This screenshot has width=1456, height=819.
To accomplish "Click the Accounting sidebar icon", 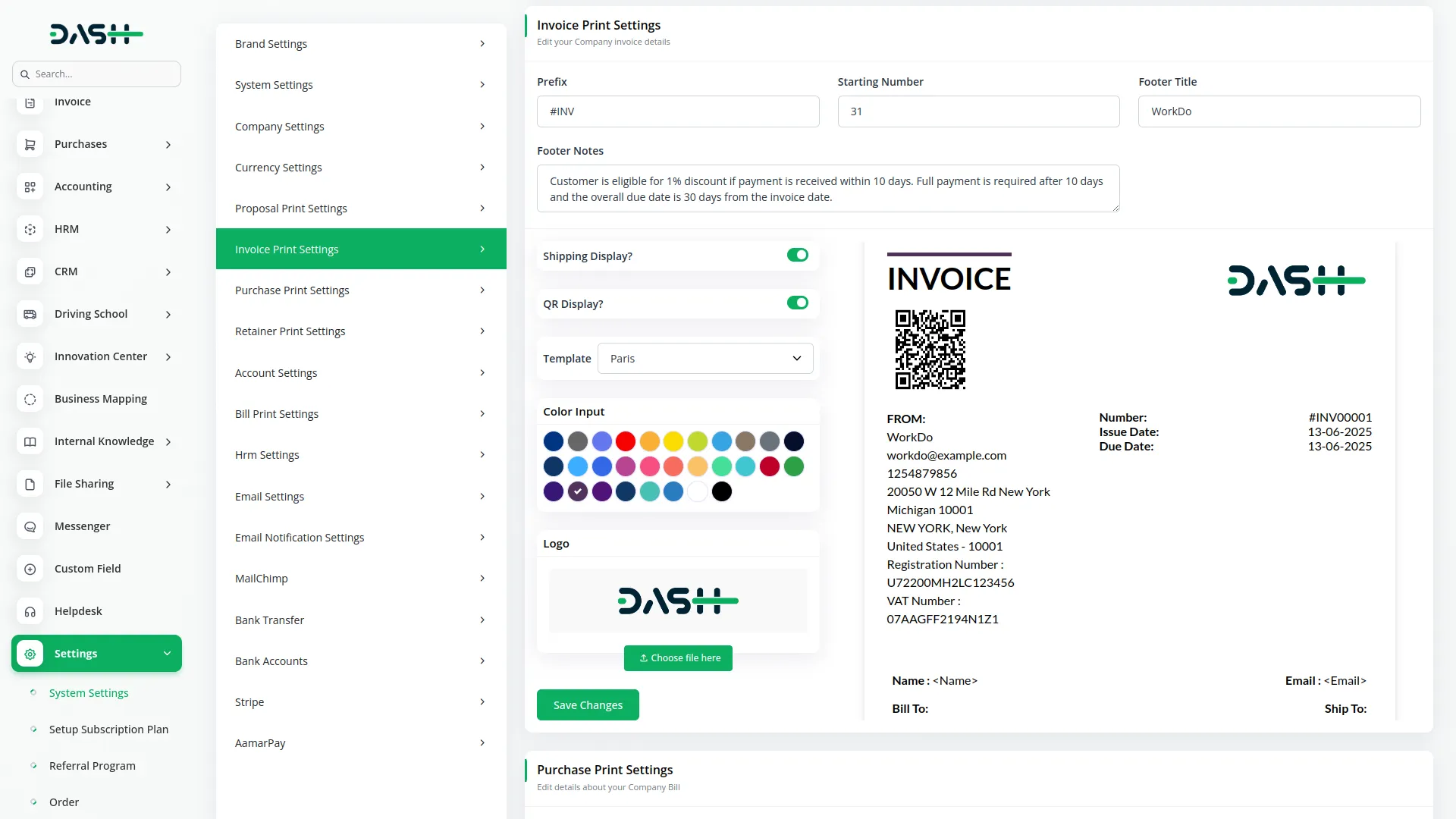I will point(30,187).
